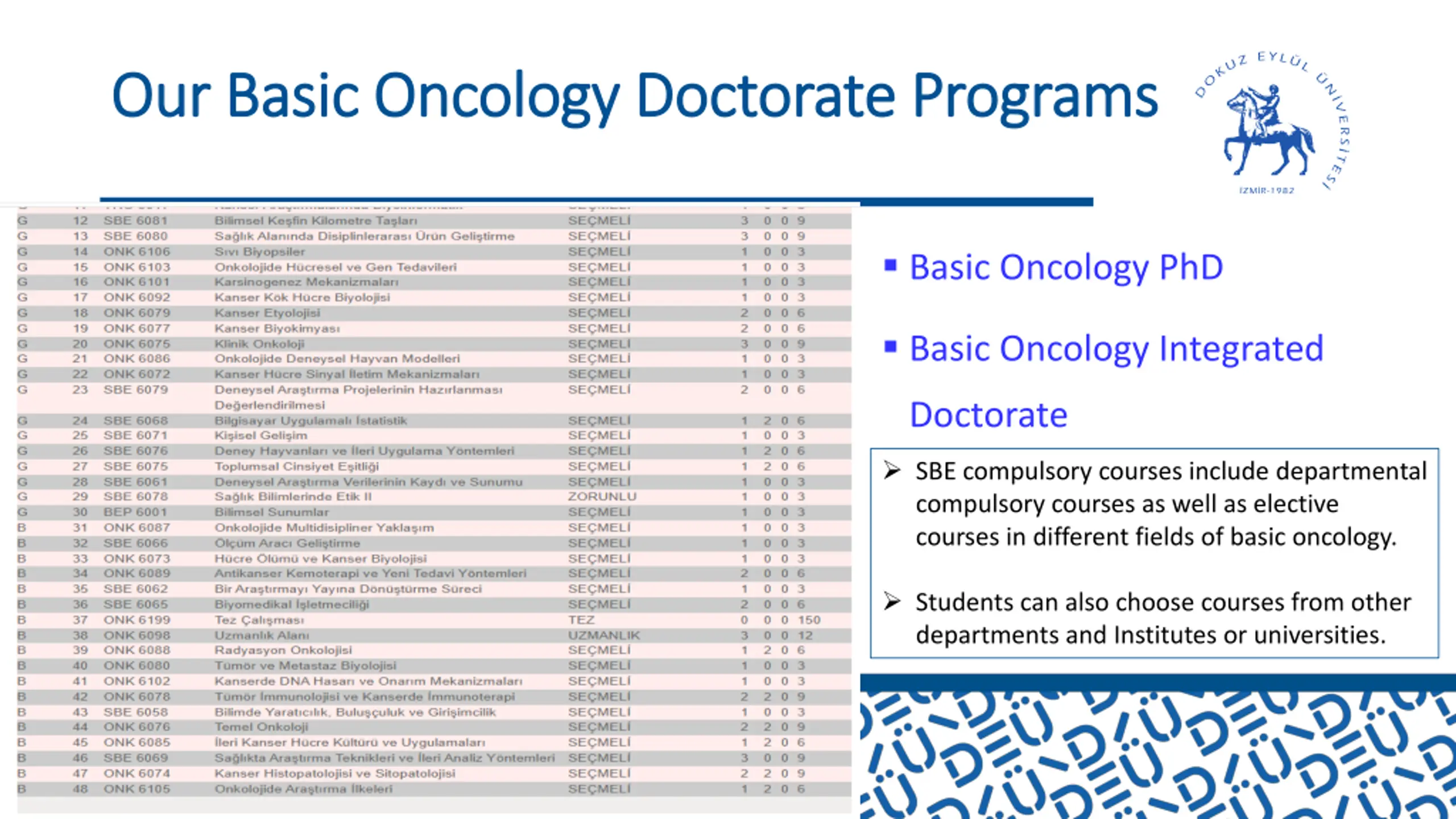Click 'Students can also choose courses' line
The width and height of the screenshot is (1456, 819).
pos(1163,602)
